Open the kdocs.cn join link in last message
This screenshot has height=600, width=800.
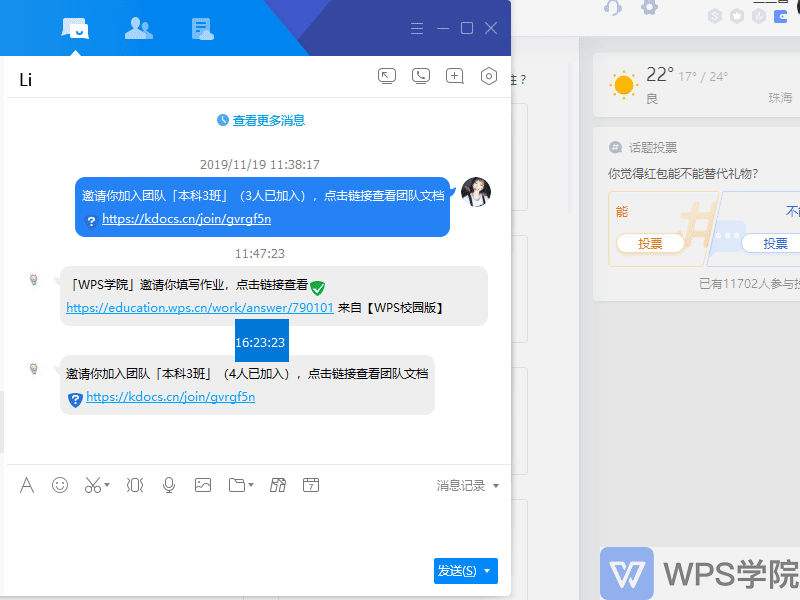point(170,397)
